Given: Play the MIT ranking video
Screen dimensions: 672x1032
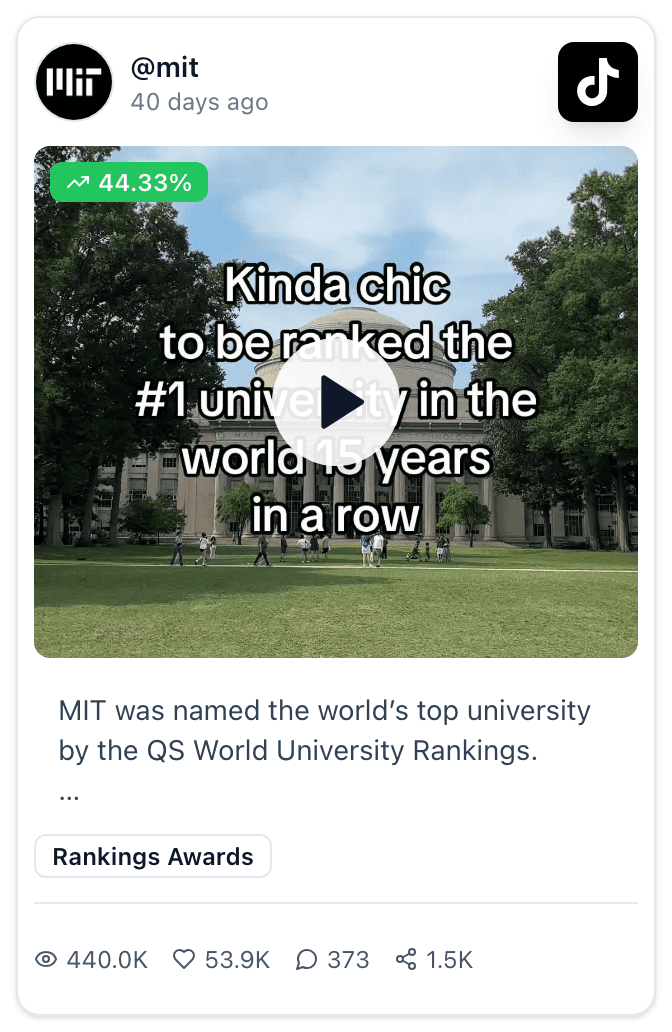Looking at the screenshot, I should (x=336, y=401).
